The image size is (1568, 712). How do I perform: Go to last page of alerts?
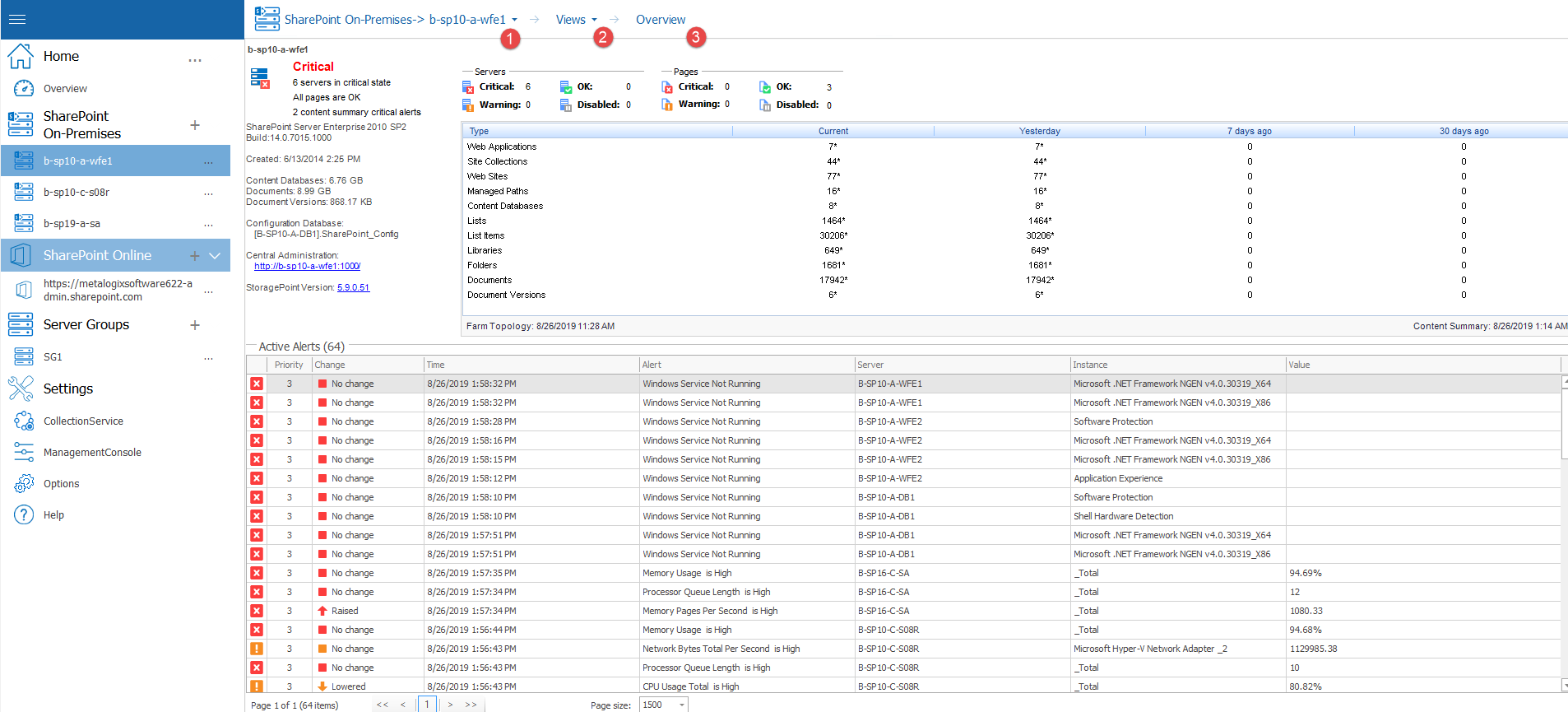(x=471, y=705)
